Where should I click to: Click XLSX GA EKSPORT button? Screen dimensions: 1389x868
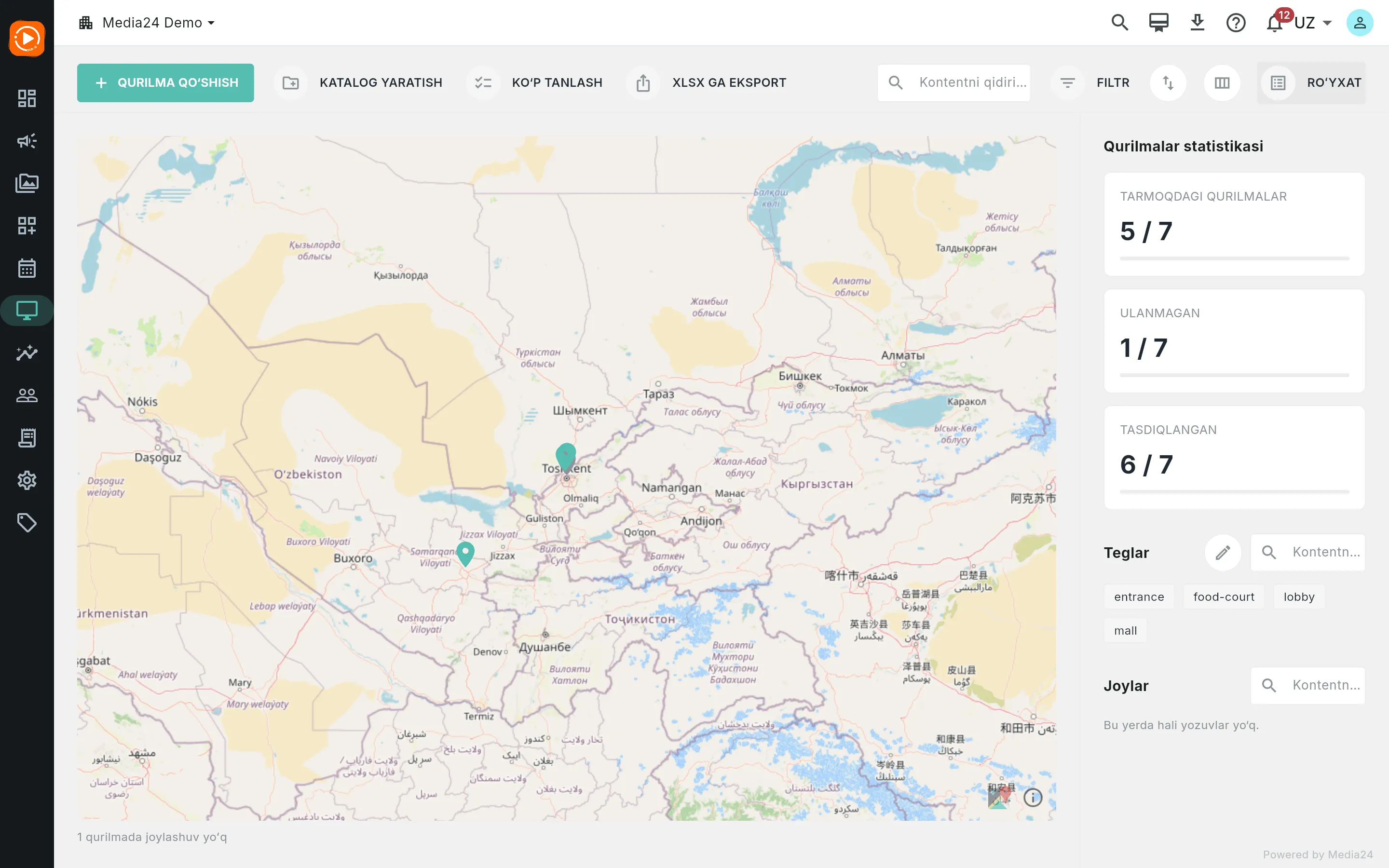coord(707,82)
